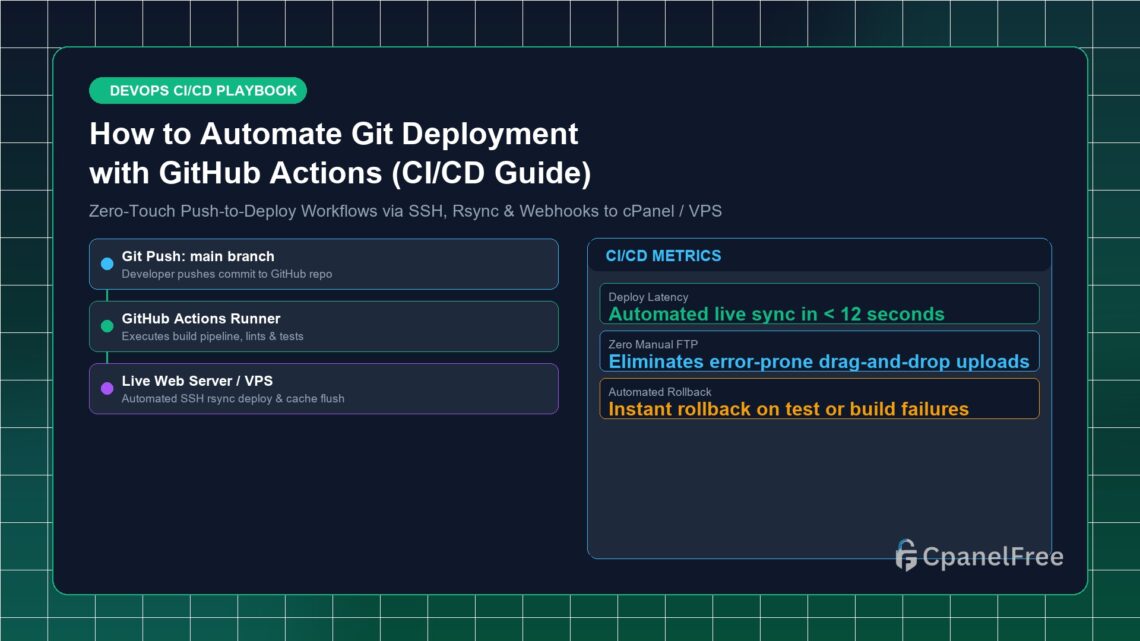Click the DEVOPS CI/CD PLAYBOOK badge
1140x641 pixels.
(198, 91)
